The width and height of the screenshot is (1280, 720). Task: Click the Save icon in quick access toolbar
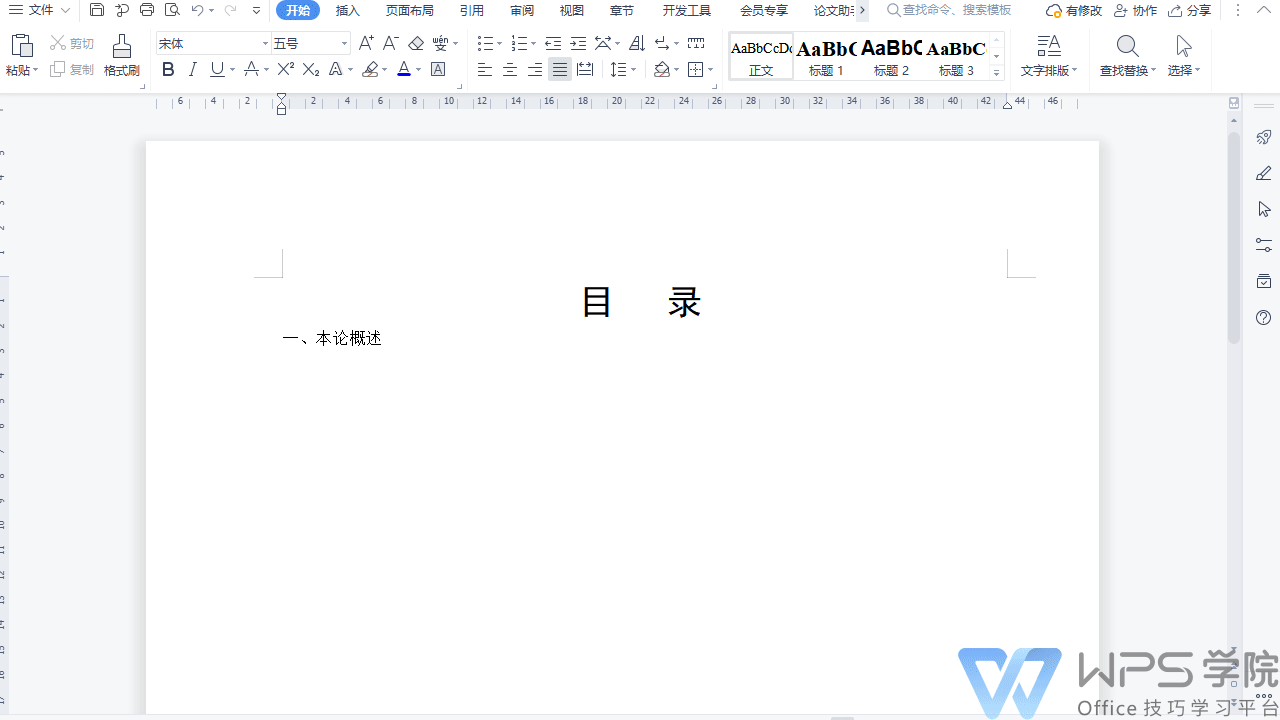pos(97,10)
